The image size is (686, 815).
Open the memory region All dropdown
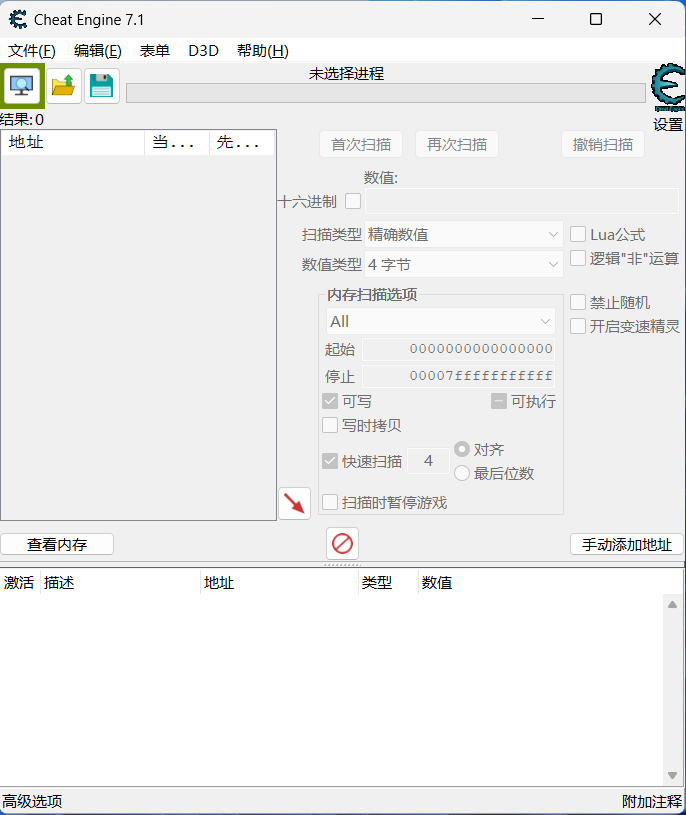441,321
